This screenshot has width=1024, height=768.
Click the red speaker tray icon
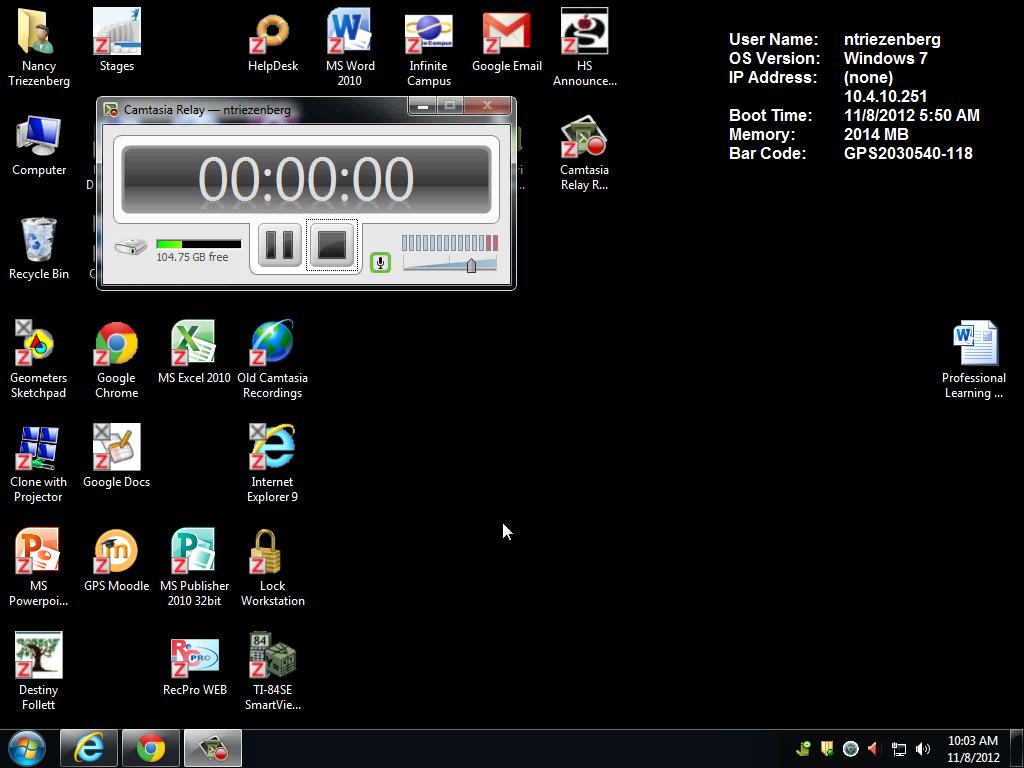(x=874, y=748)
